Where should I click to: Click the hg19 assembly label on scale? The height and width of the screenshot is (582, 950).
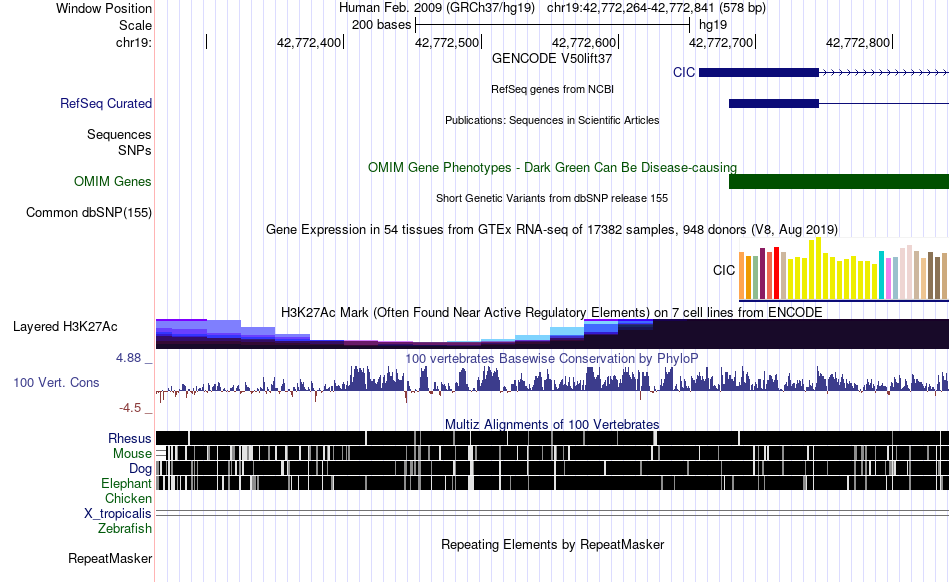[x=713, y=25]
